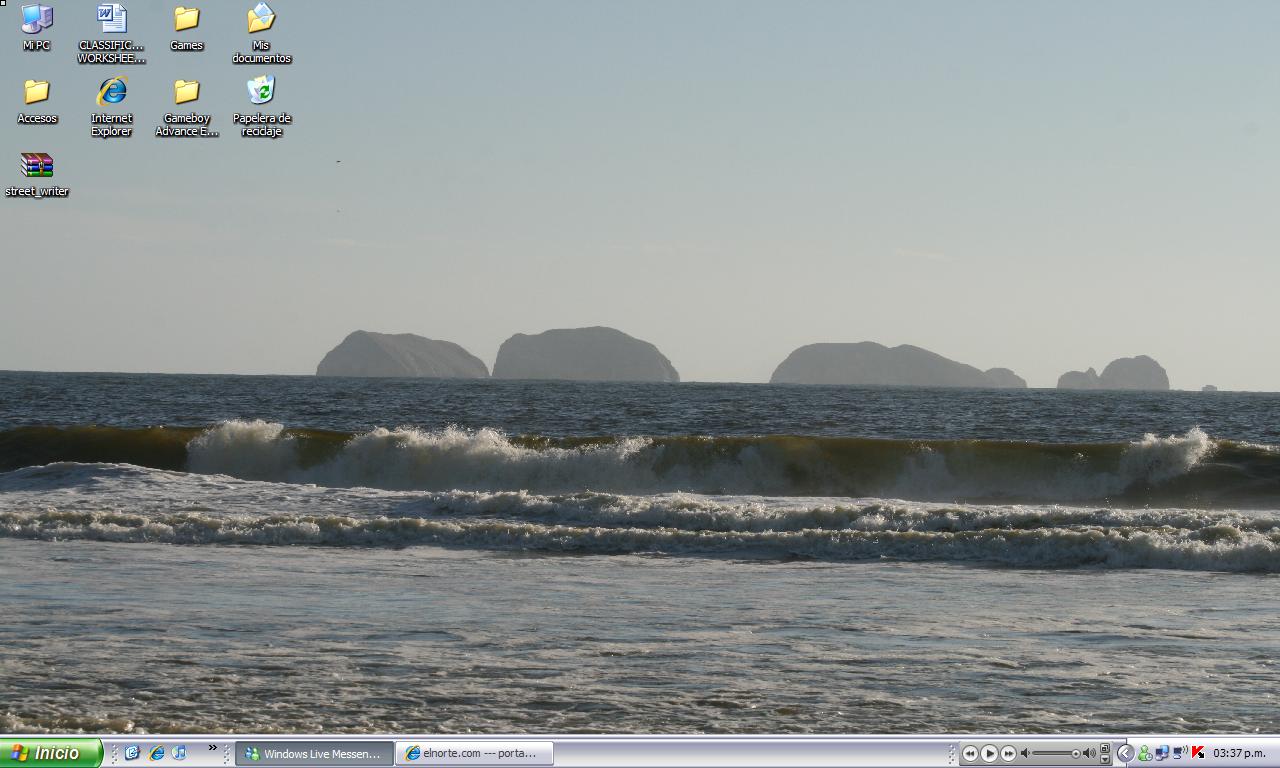The image size is (1280, 768).
Task: Open the Kaspersky antivirus tray icon
Action: pyautogui.click(x=1198, y=753)
